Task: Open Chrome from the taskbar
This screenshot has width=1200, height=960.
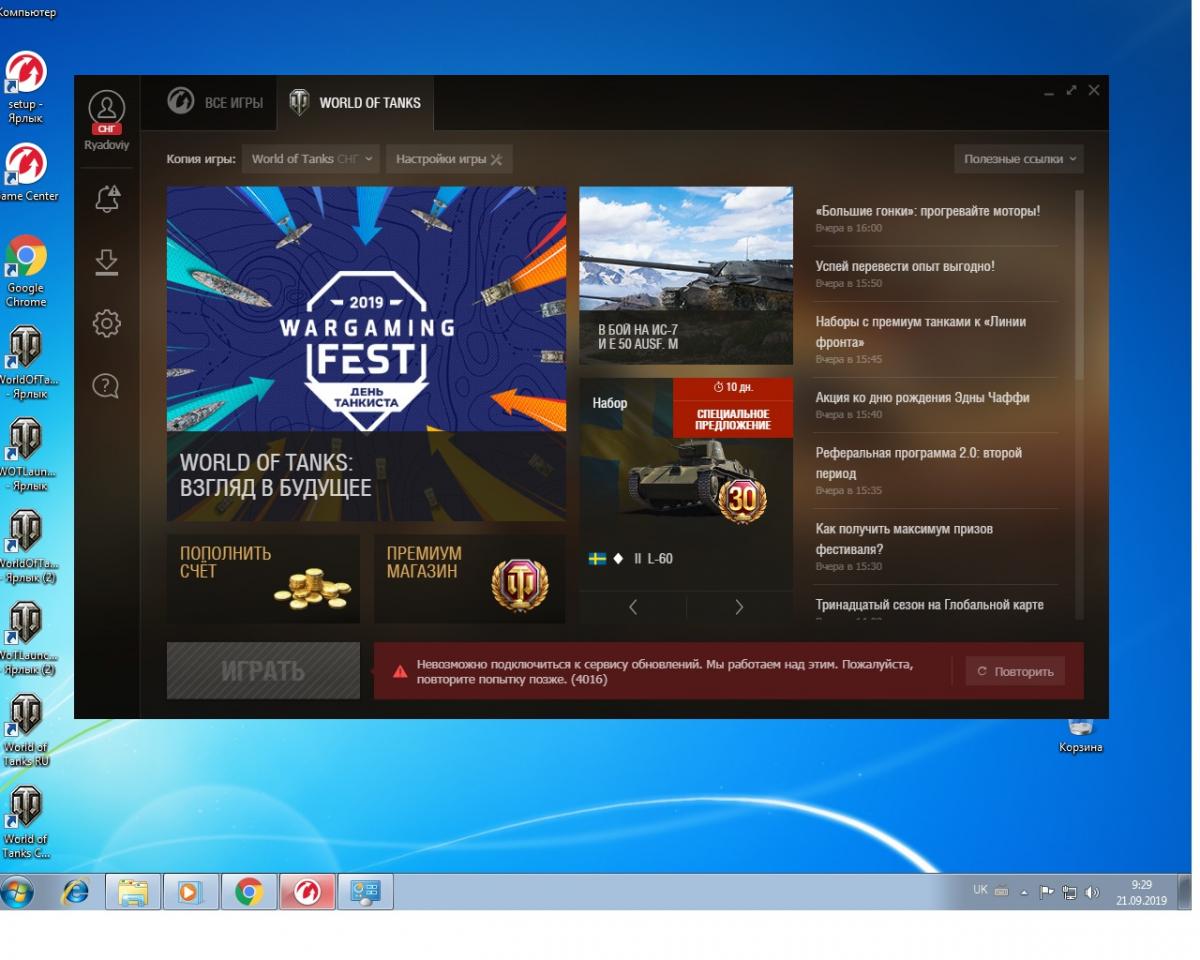Action: pyautogui.click(x=249, y=891)
